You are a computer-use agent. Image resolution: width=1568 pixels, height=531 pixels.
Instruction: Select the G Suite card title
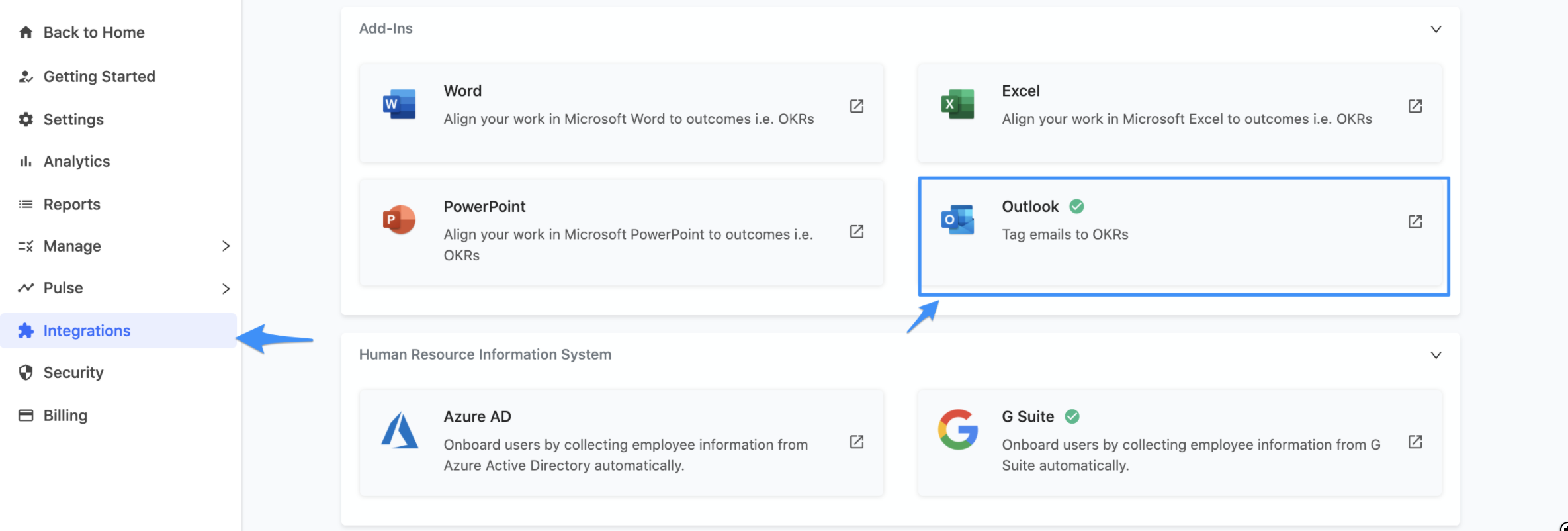point(1027,416)
